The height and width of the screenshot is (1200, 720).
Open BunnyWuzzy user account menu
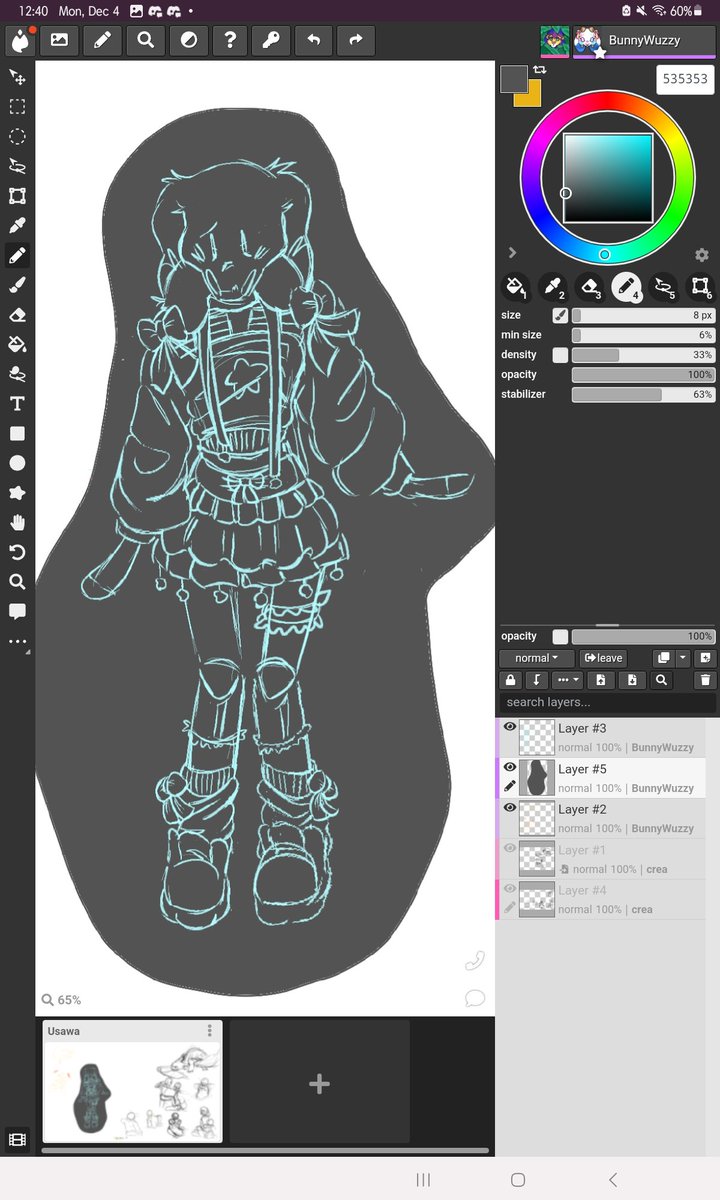(644, 41)
